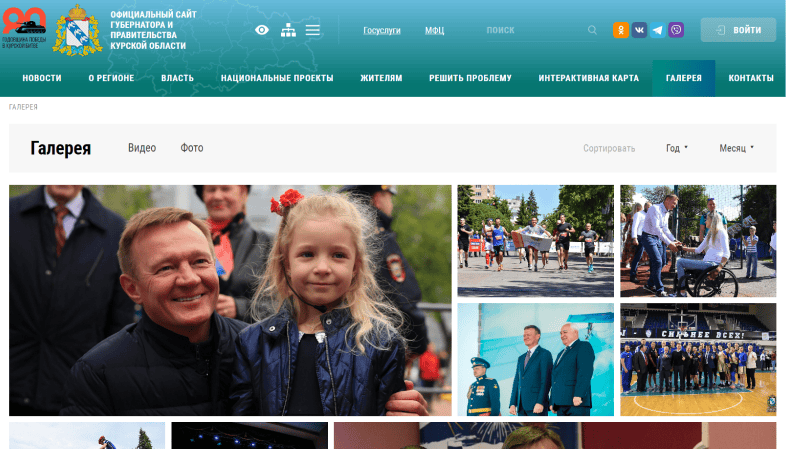Image resolution: width=787 pixels, height=449 pixels.
Task: Click the МФЦ link
Action: 435,31
